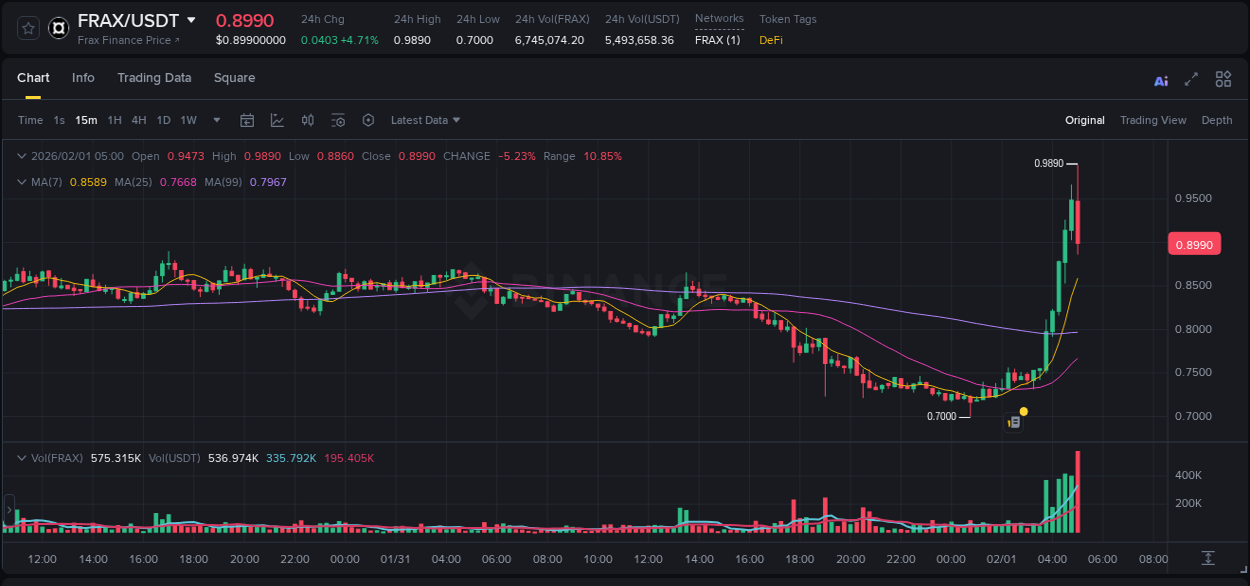This screenshot has height=586, width=1250.
Task: Open the indicator settings icon
Action: coord(338,119)
